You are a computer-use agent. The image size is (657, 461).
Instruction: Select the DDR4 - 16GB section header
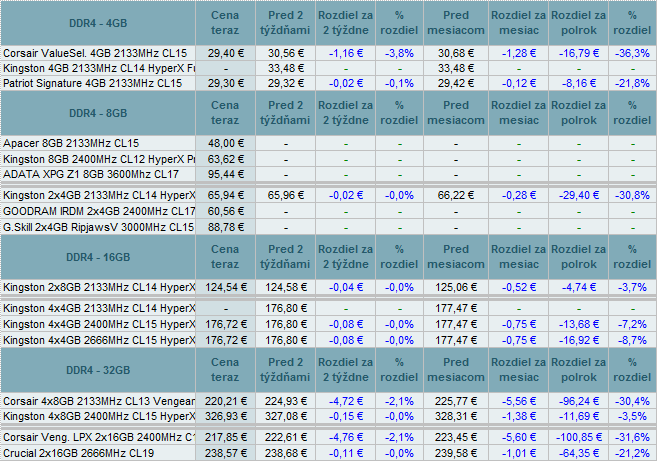click(98, 257)
